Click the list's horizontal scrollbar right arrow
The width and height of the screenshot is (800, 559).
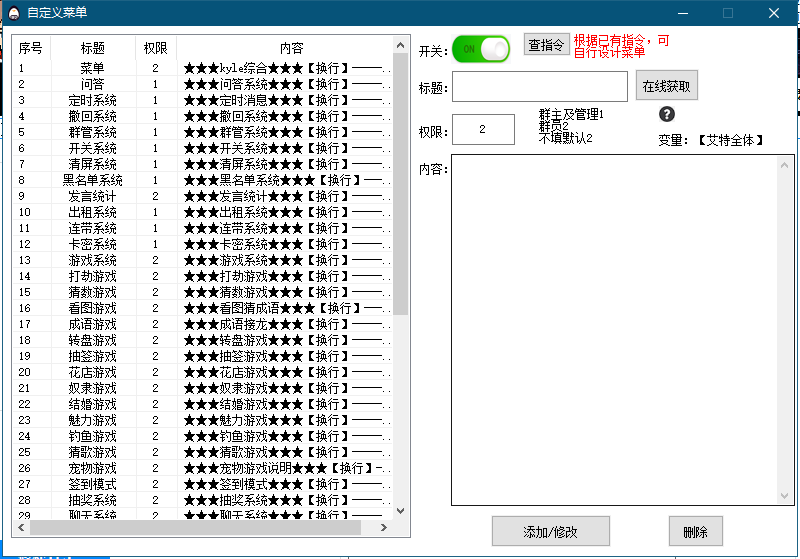(x=384, y=527)
